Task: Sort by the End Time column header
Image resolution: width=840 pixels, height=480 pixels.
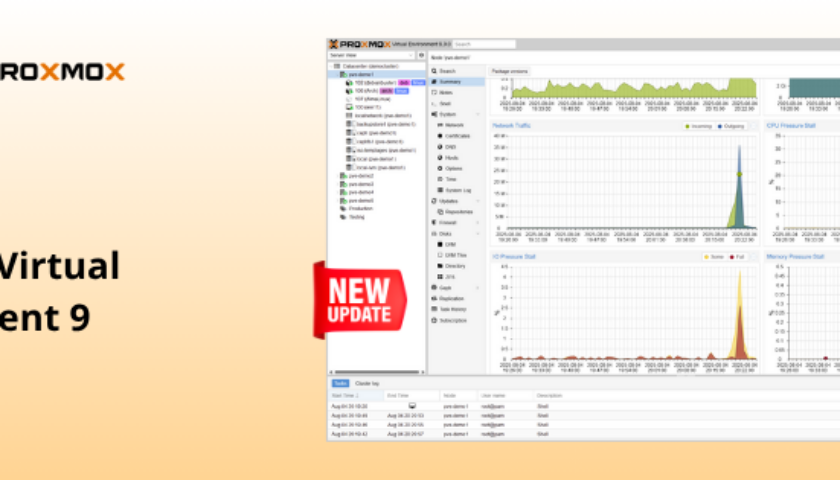Action: point(411,395)
